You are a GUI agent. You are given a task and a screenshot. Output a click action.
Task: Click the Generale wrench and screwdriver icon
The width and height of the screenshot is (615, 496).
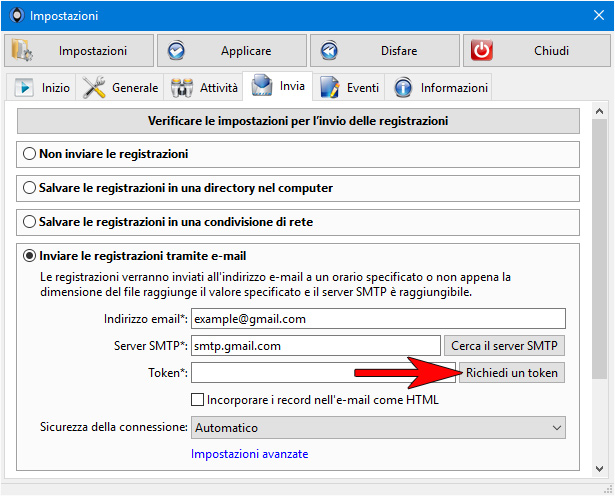(94, 87)
